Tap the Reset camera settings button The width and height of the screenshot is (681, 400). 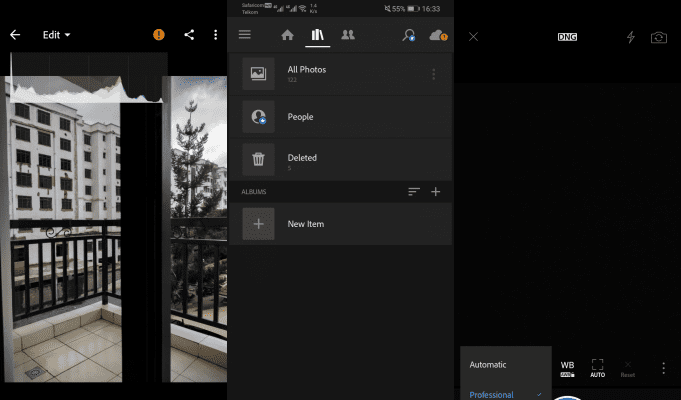click(628, 369)
